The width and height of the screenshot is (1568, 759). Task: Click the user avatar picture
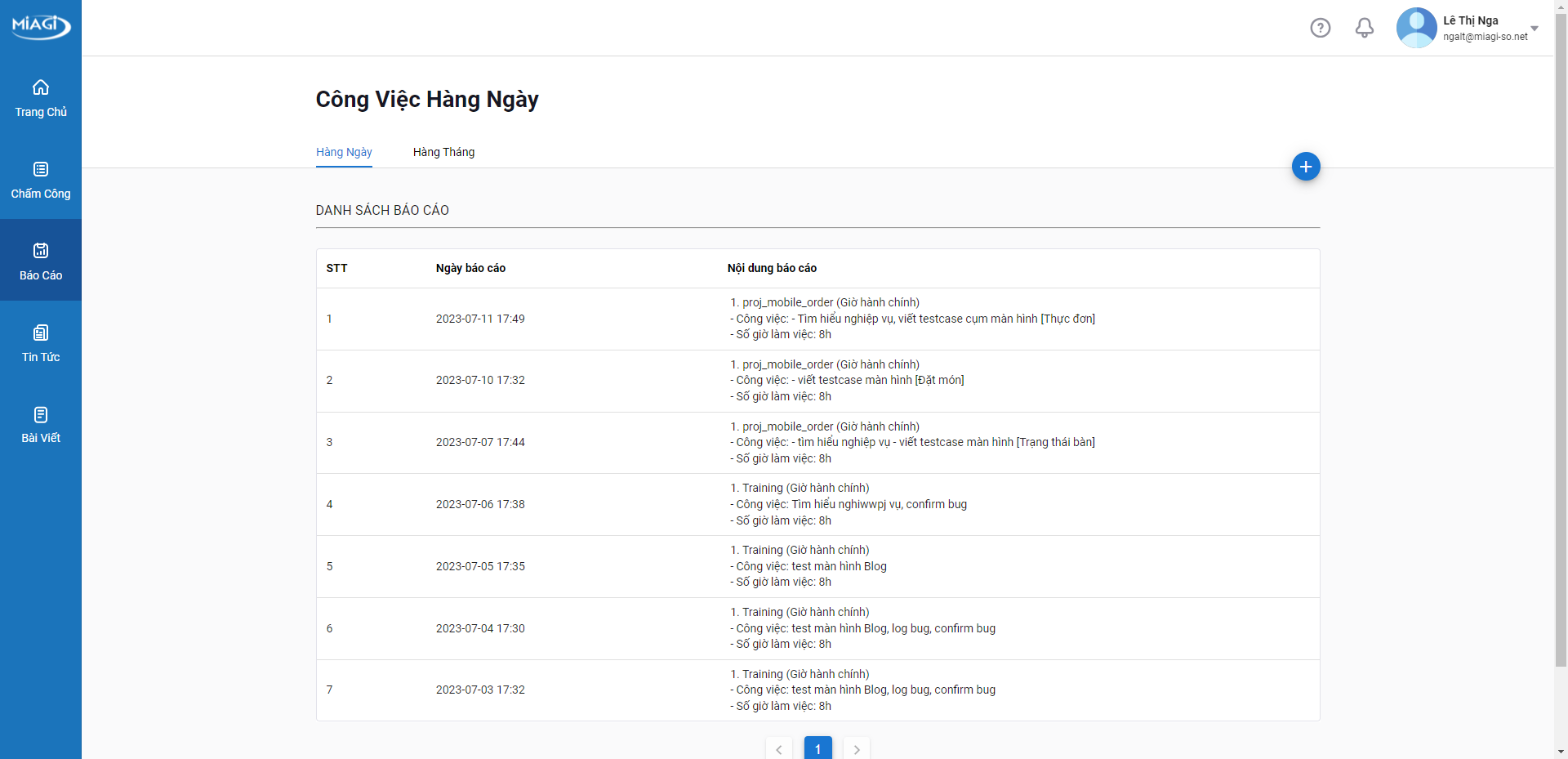point(1416,28)
